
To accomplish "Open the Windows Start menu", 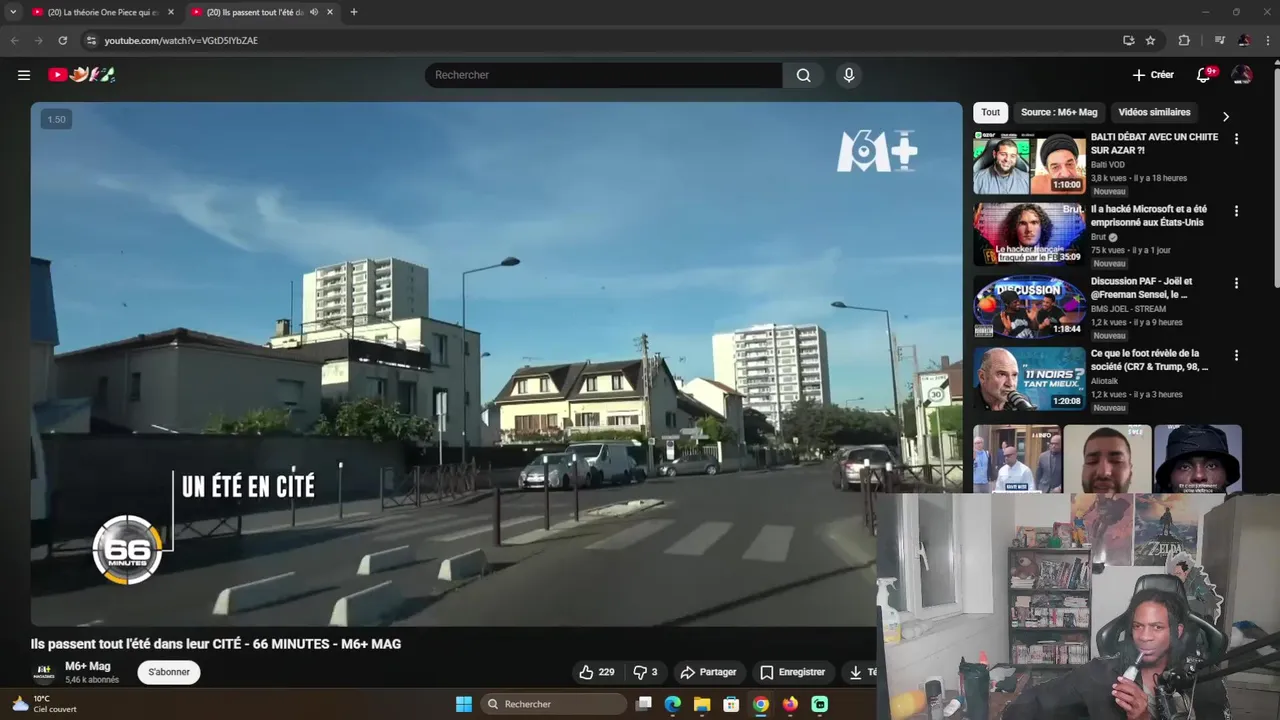I will [464, 704].
